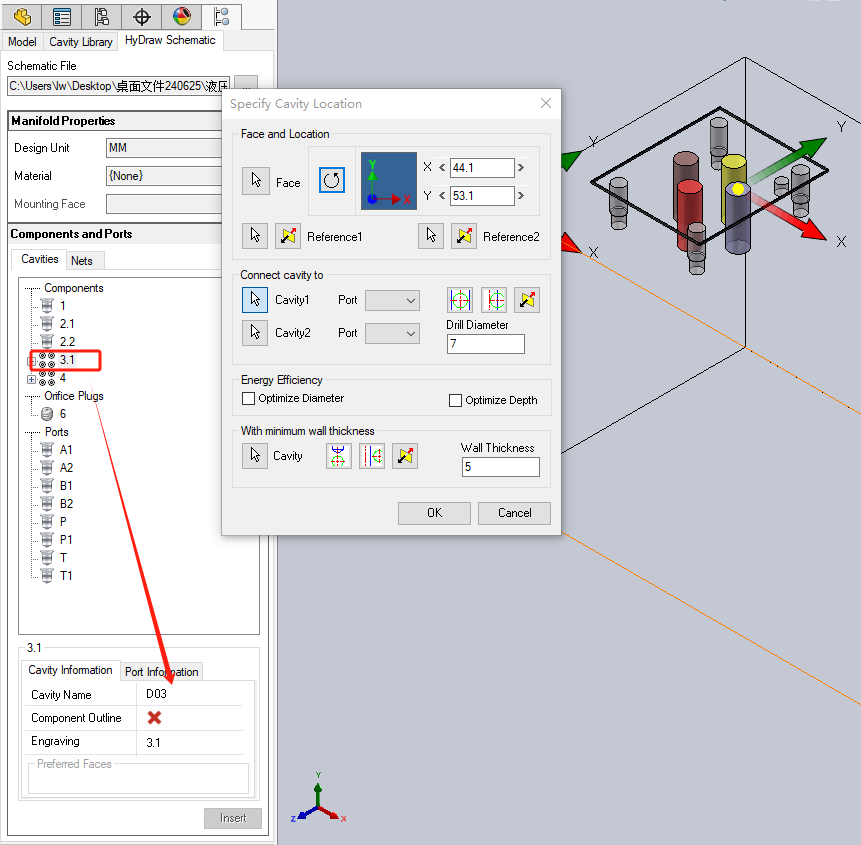Click the Wall Thickness input field
This screenshot has width=861, height=845.
click(x=500, y=467)
